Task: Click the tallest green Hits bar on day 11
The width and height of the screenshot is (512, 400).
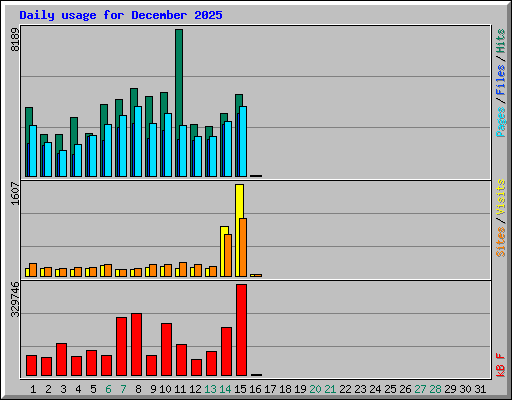Action: (x=179, y=77)
